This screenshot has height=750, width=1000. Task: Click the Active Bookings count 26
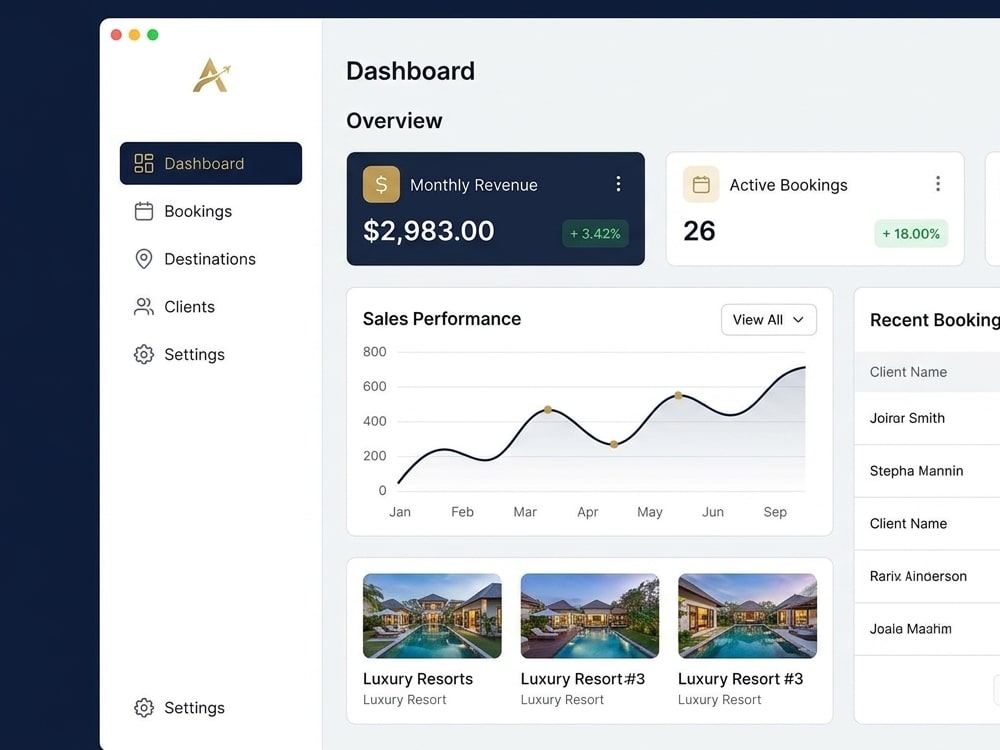tap(699, 231)
